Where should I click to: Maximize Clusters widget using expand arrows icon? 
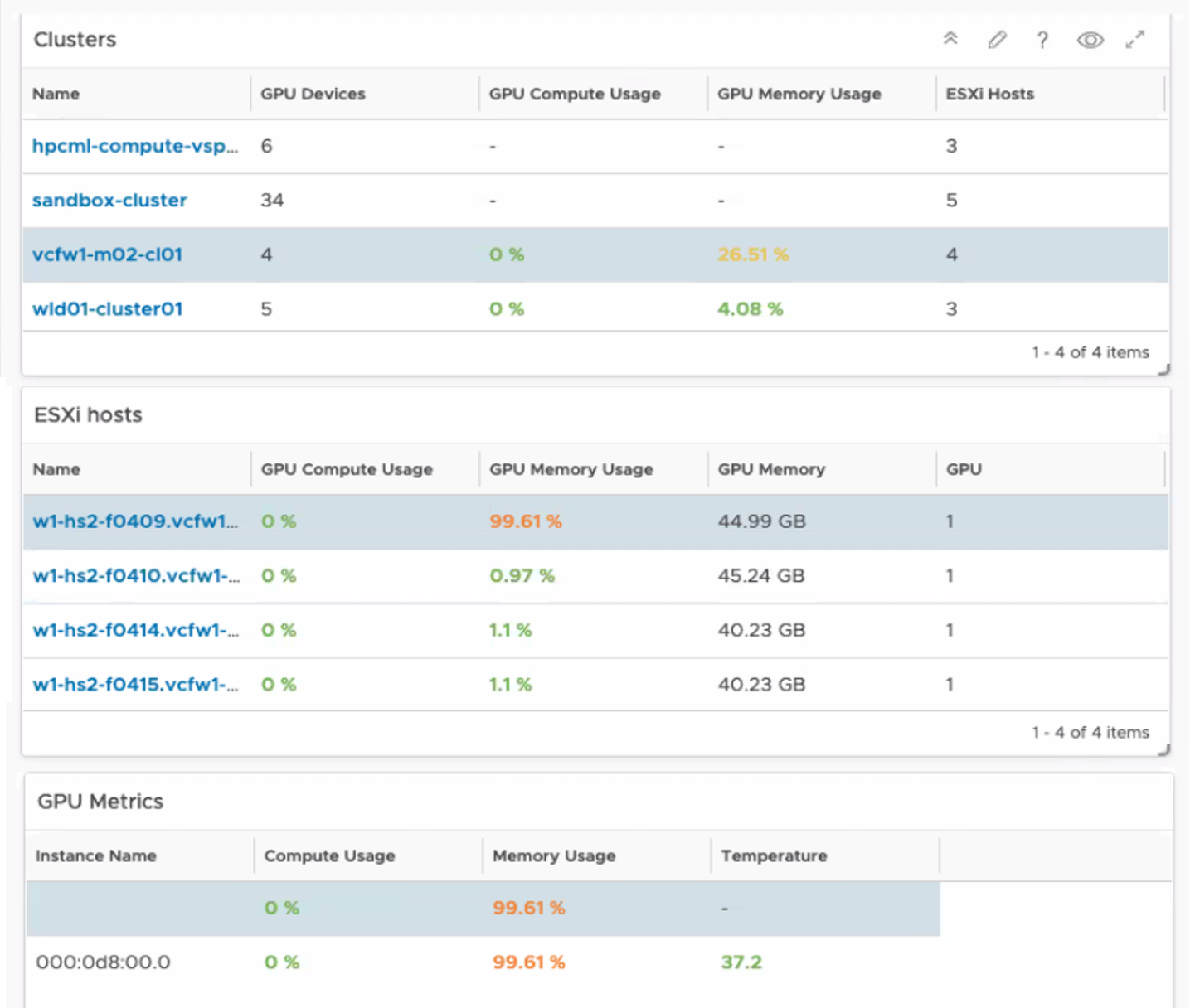(x=1134, y=40)
